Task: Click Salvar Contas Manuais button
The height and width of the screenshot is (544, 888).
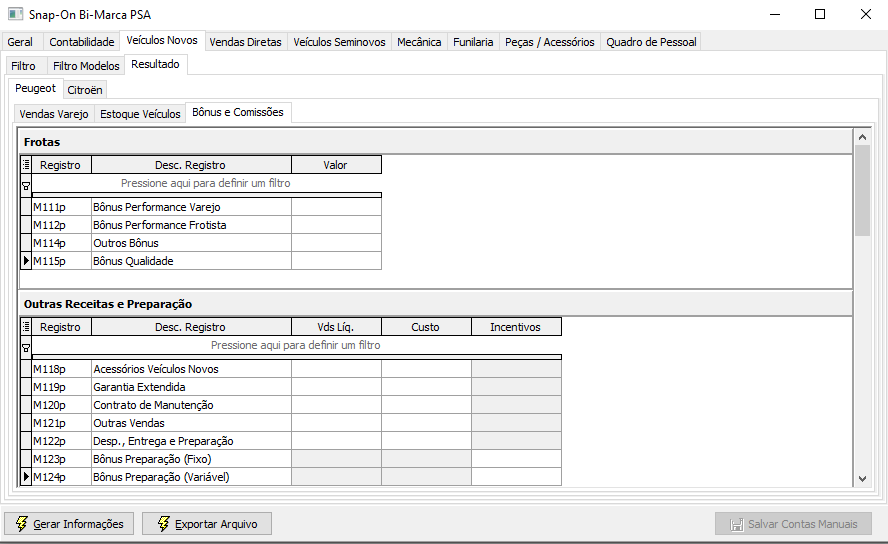Action: [x=793, y=524]
